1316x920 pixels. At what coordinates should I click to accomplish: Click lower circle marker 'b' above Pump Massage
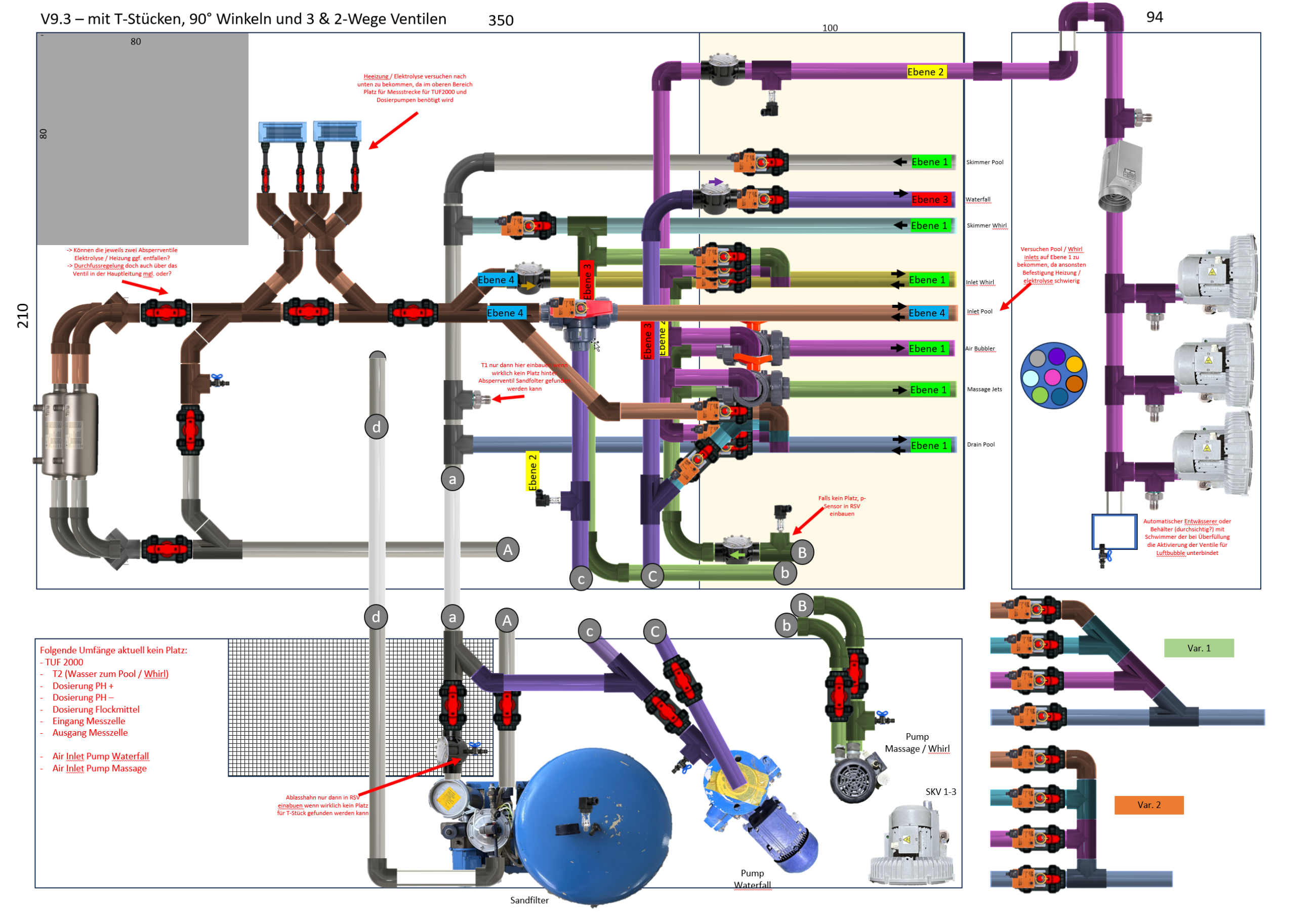[x=787, y=625]
